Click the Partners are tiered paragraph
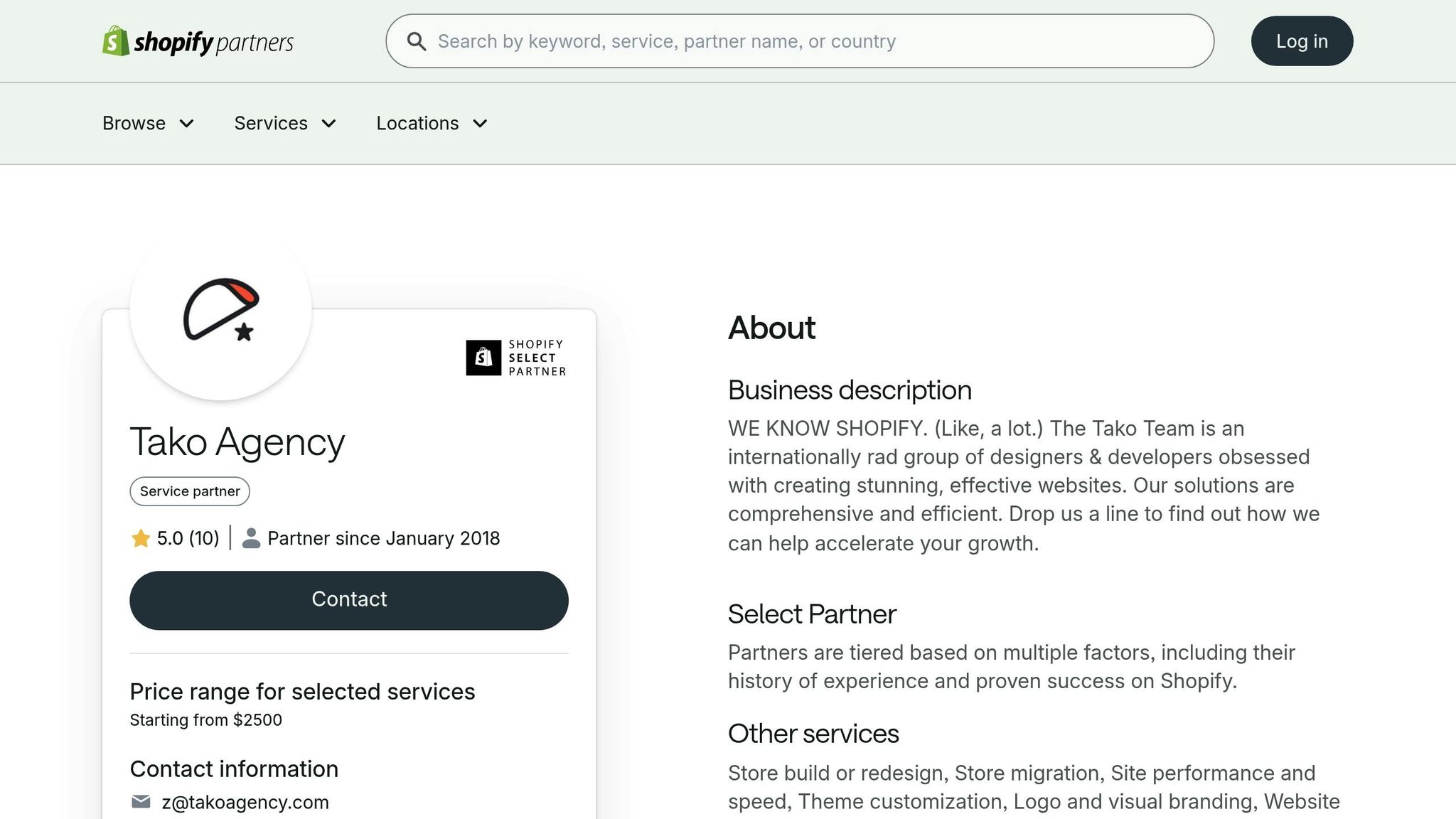 (1012, 667)
